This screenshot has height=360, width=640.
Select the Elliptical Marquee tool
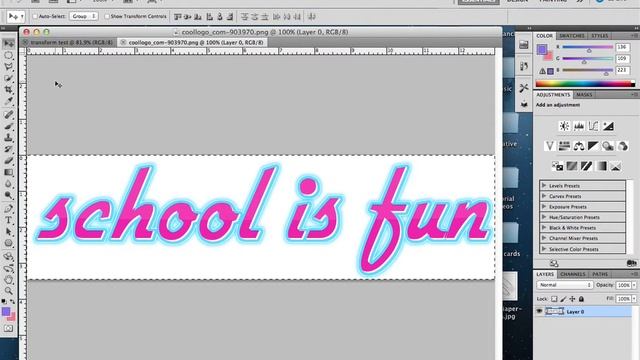pos(9,55)
